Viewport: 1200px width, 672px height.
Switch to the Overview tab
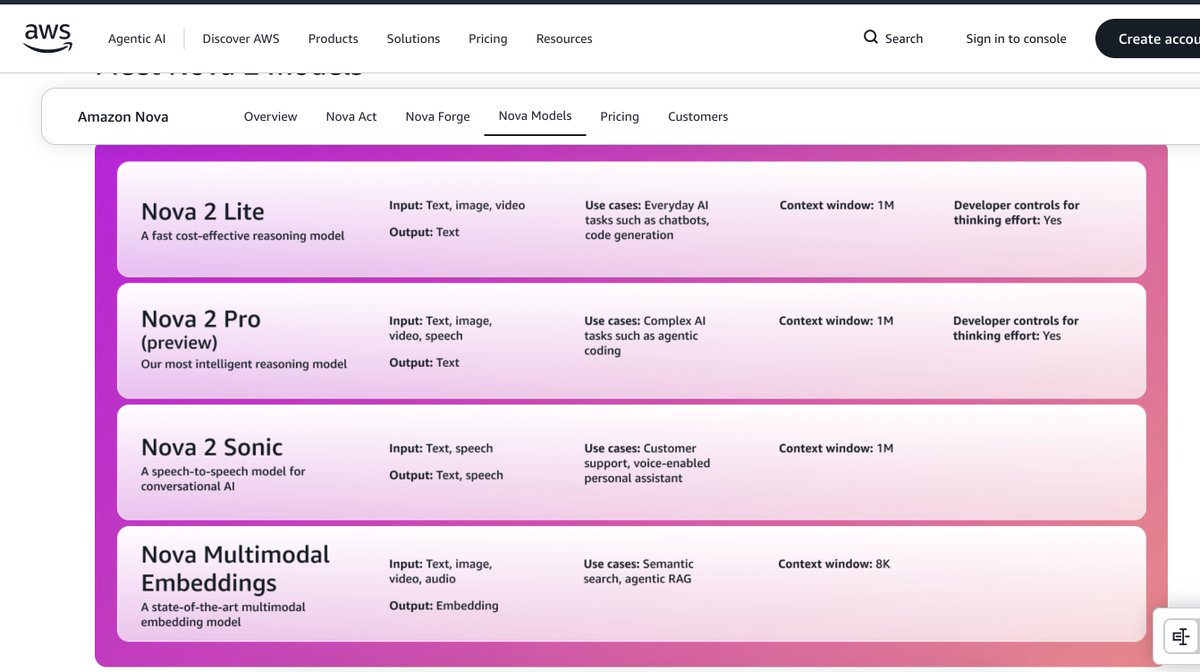270,117
